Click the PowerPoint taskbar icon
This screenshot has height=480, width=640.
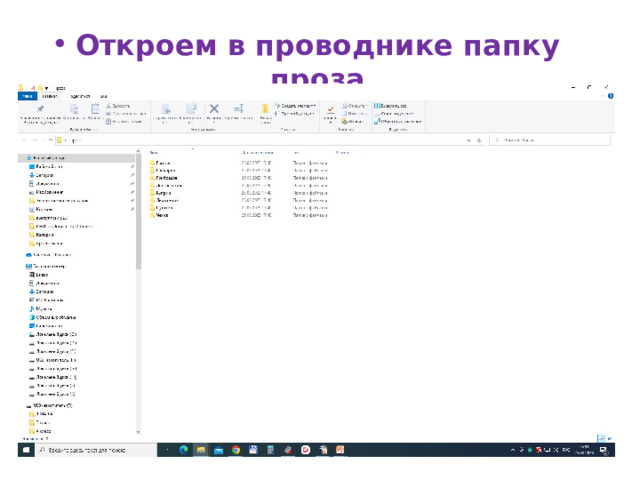click(340, 450)
